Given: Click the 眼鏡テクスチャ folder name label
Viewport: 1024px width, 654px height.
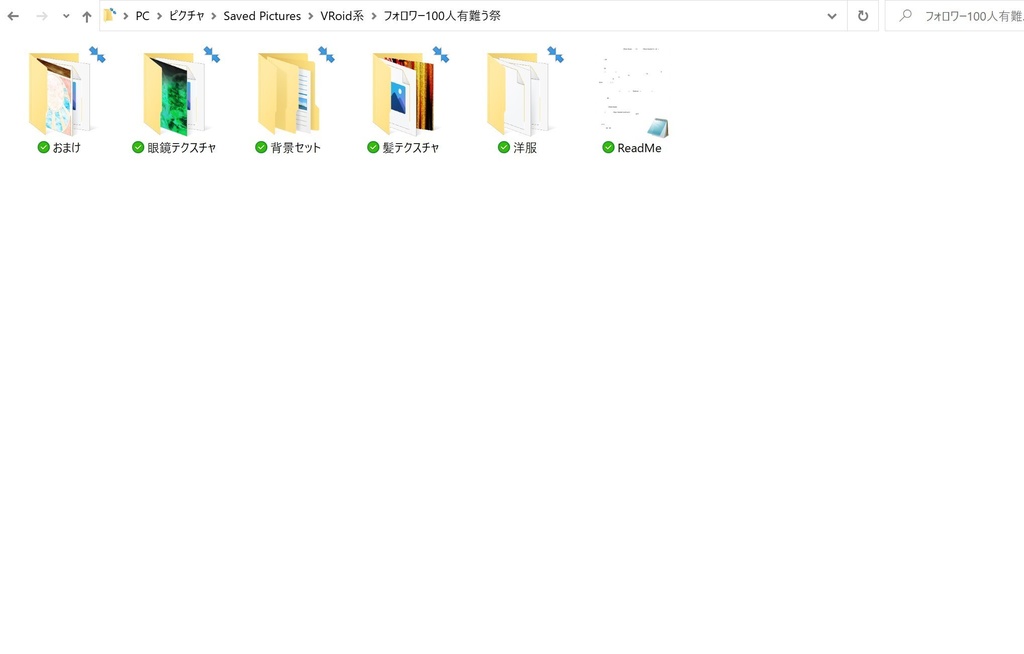Looking at the screenshot, I should pos(182,148).
